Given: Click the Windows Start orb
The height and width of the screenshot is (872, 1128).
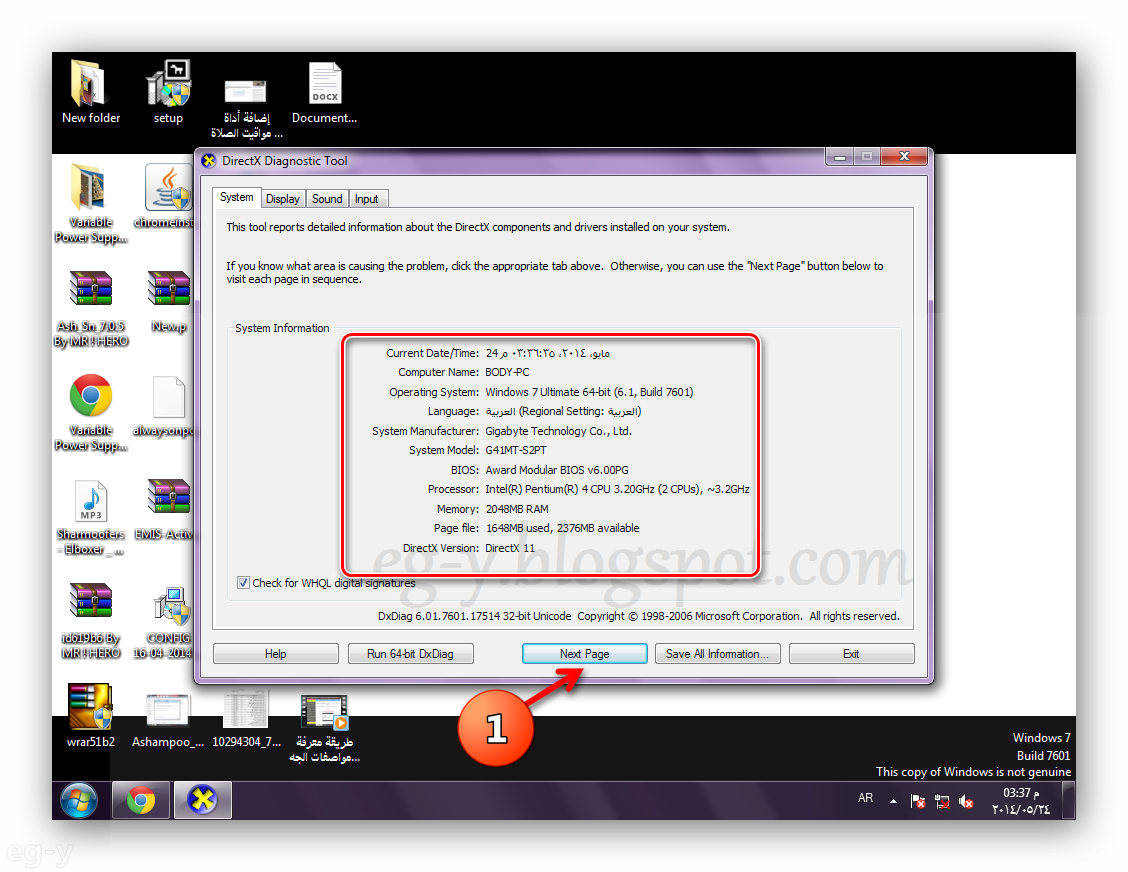Looking at the screenshot, I should pyautogui.click(x=79, y=799).
